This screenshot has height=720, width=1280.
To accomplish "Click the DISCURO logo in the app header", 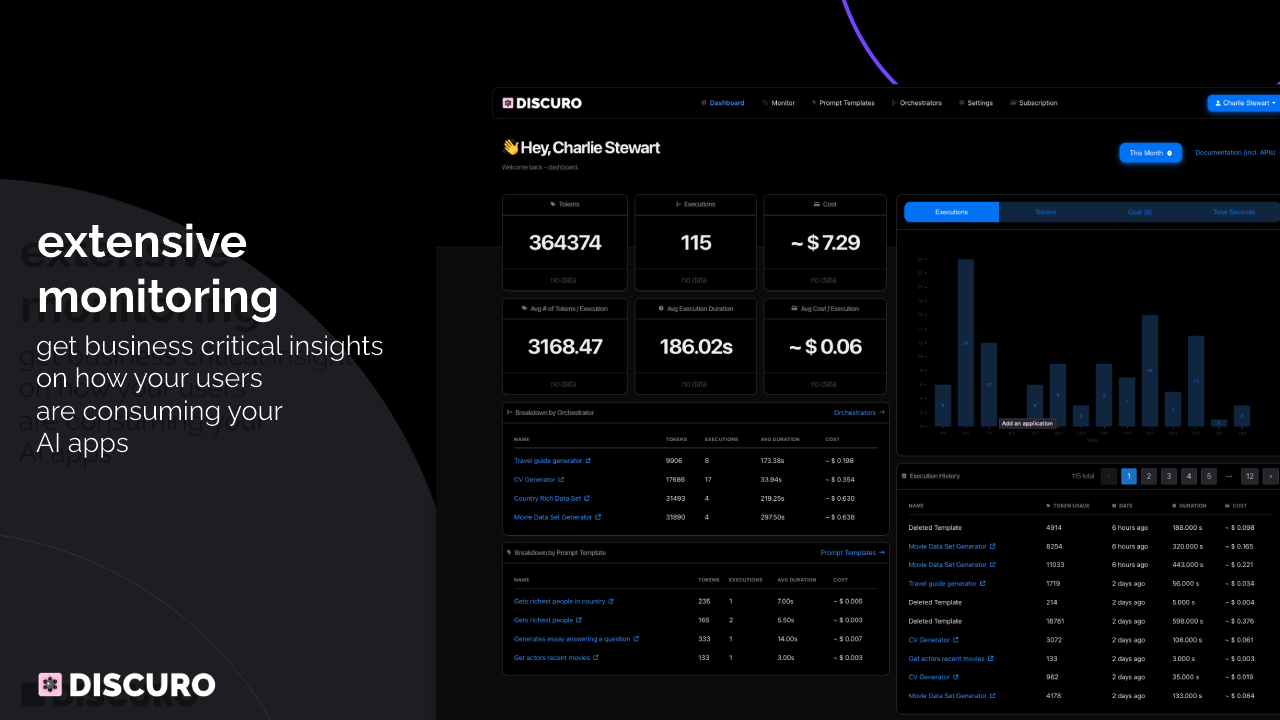I will pyautogui.click(x=542, y=103).
